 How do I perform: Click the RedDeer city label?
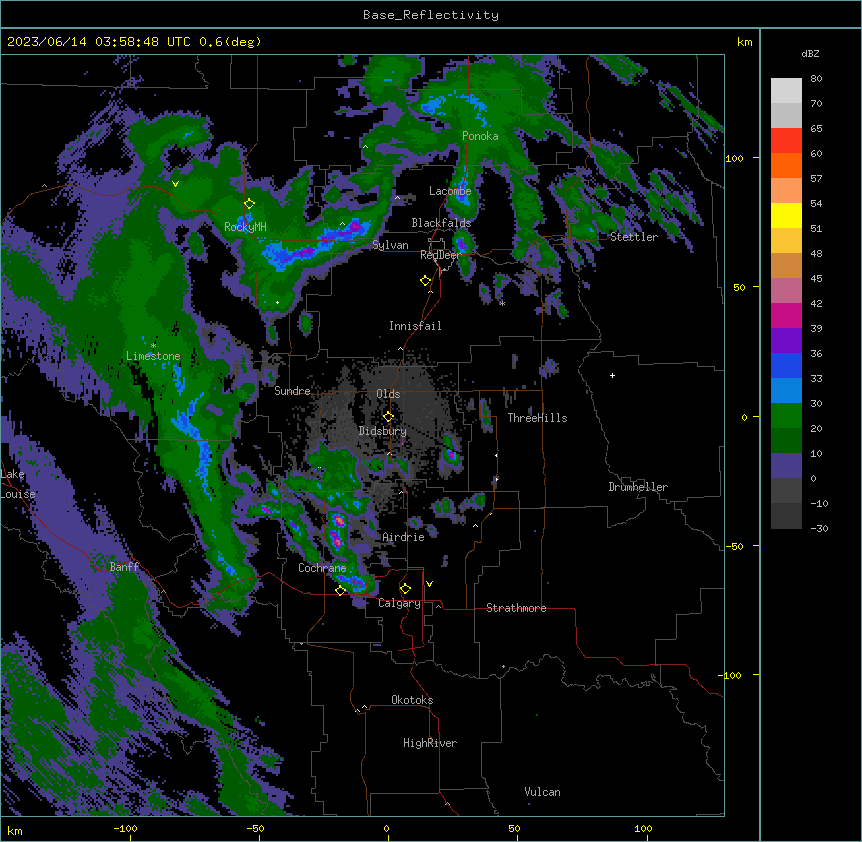[x=440, y=255]
